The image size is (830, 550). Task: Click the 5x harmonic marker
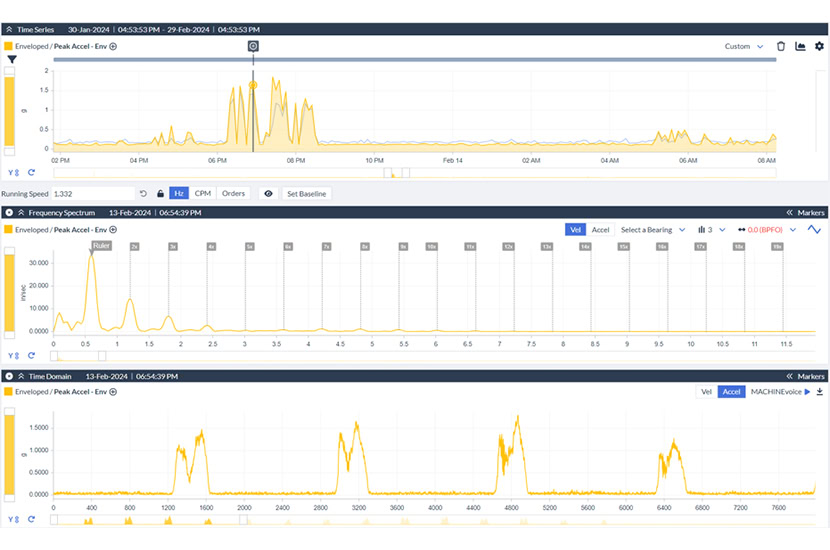[x=249, y=247]
